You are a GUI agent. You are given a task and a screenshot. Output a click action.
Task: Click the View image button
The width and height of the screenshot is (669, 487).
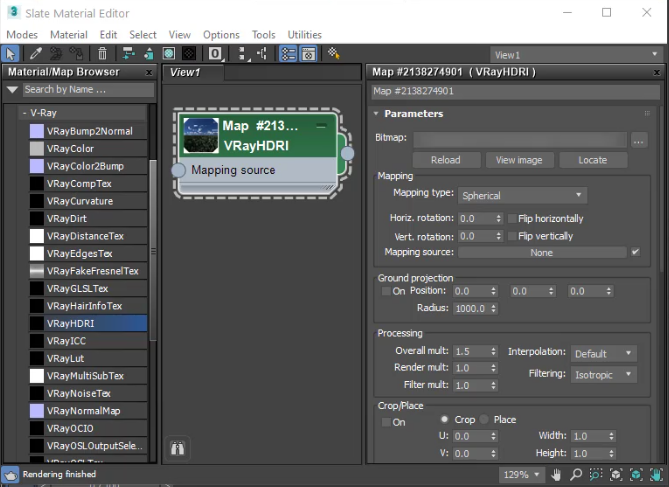point(519,160)
